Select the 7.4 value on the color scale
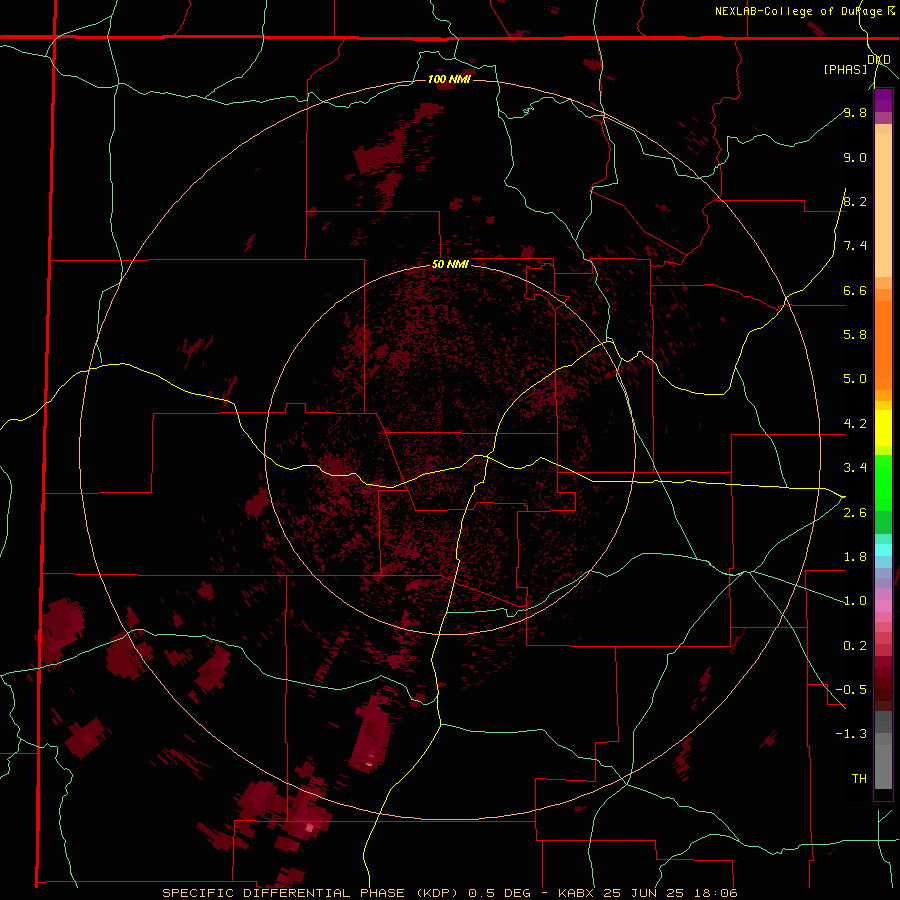Screen dimensions: 900x900 pos(855,246)
